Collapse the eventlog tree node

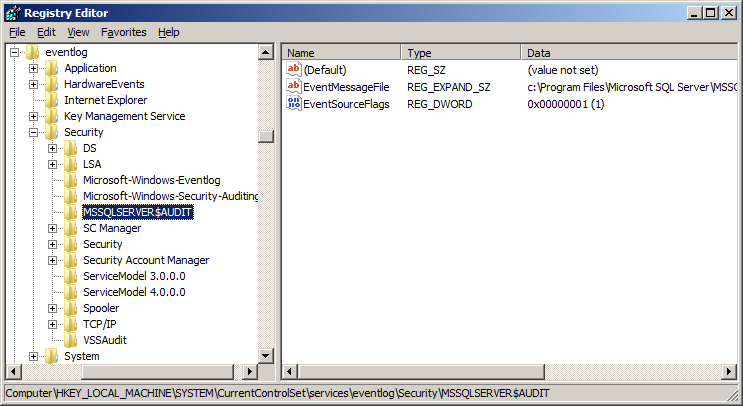pyautogui.click(x=15, y=52)
